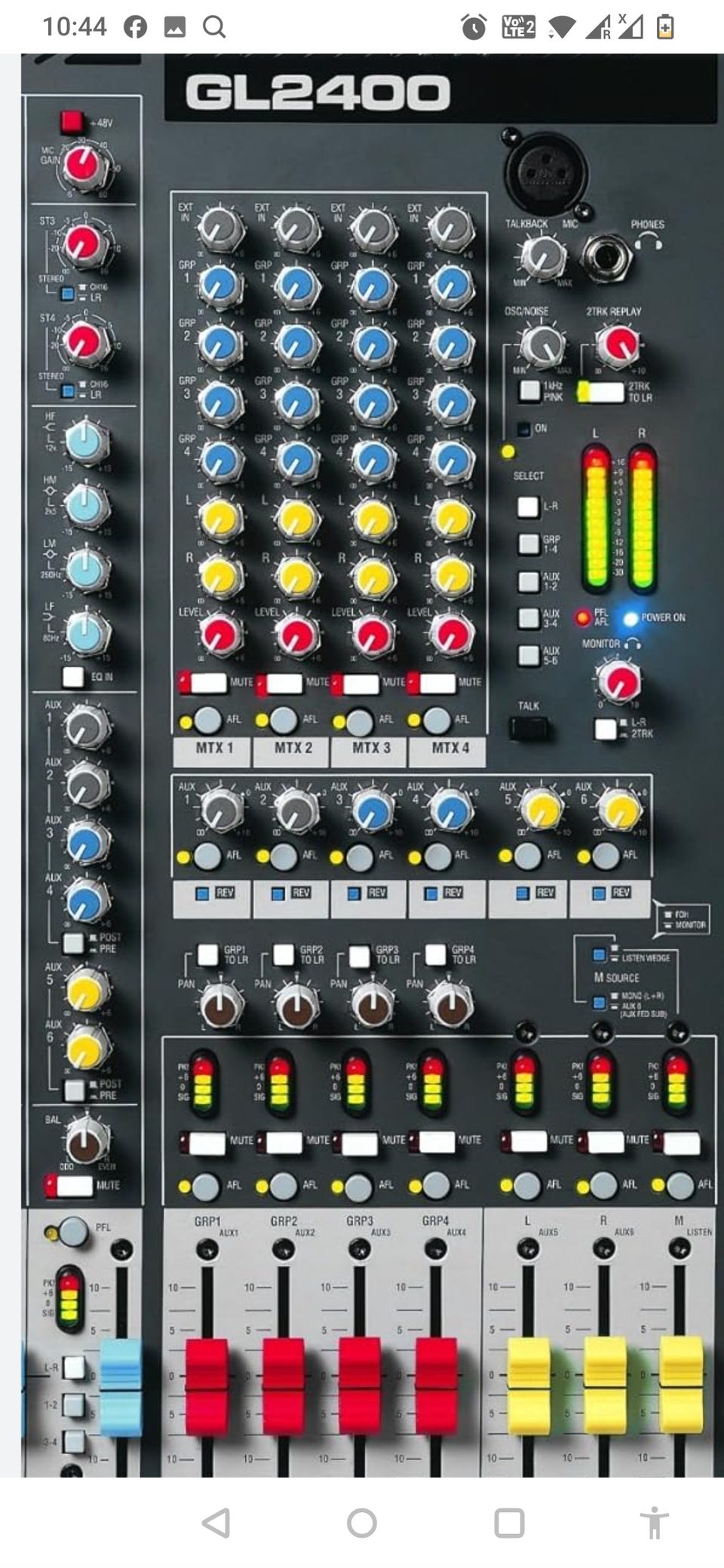The height and width of the screenshot is (1568, 724).
Task: Click the input channel PK SIG meter
Action: [69, 1299]
